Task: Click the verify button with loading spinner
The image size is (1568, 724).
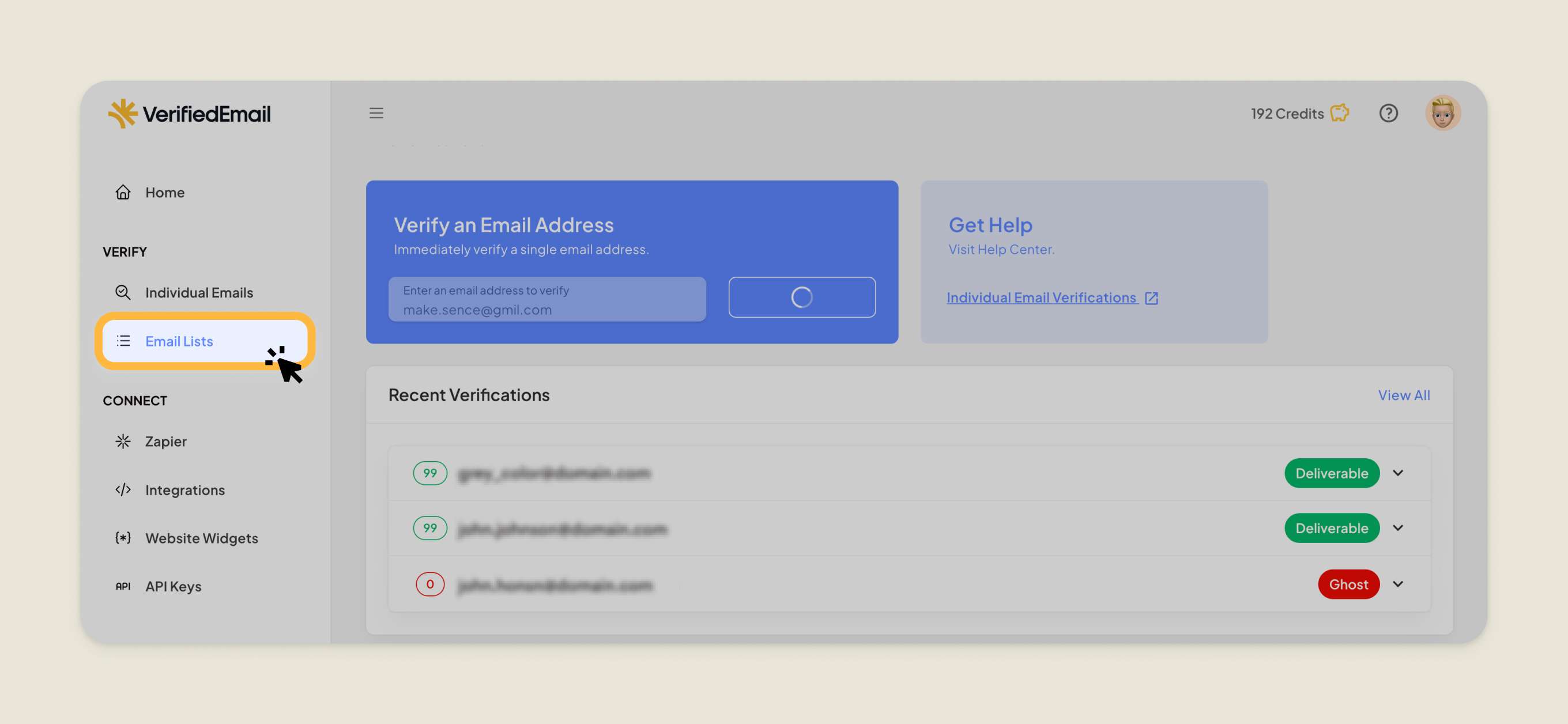Action: (802, 297)
